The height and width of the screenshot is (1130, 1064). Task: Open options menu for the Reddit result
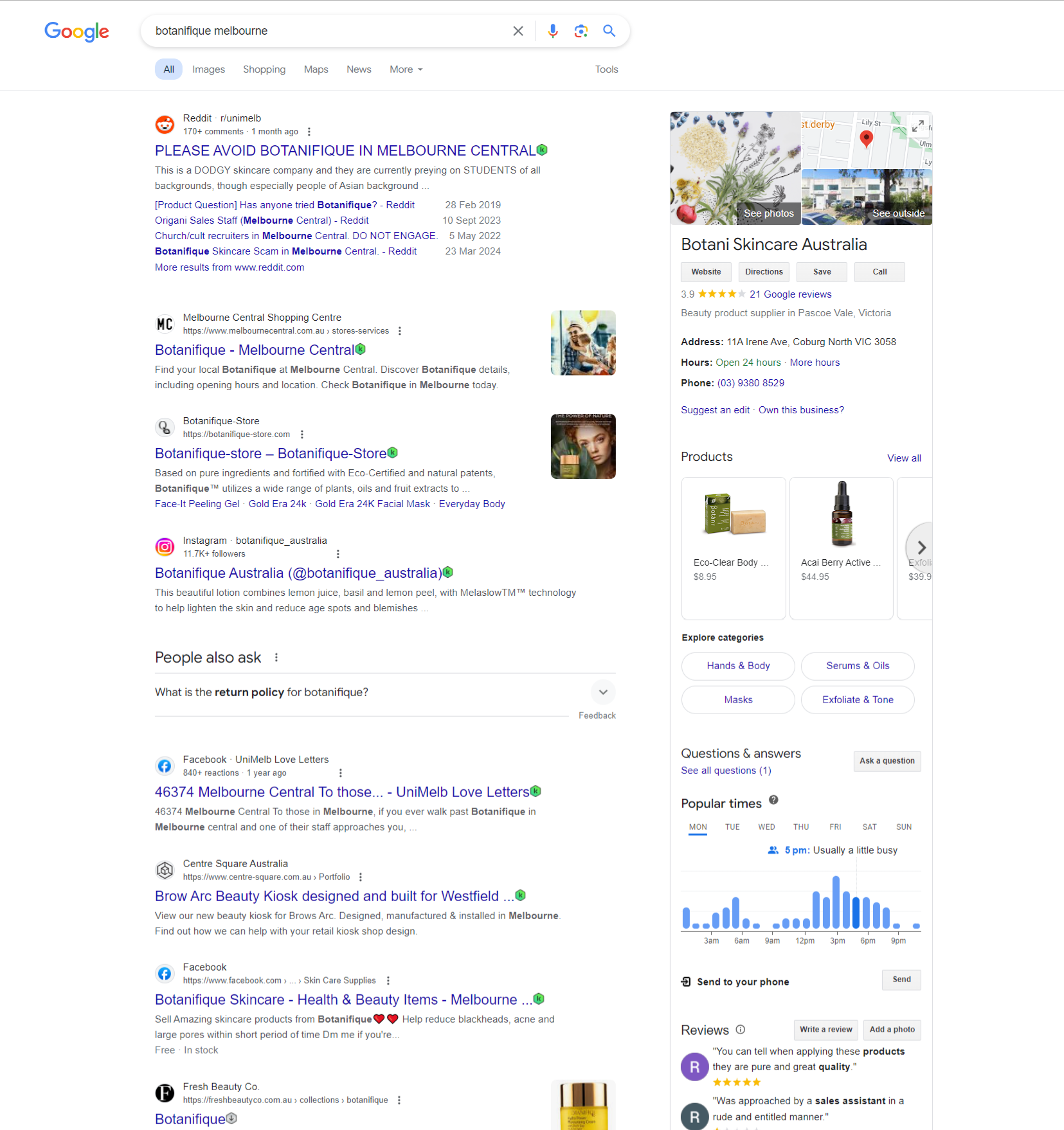pos(309,132)
